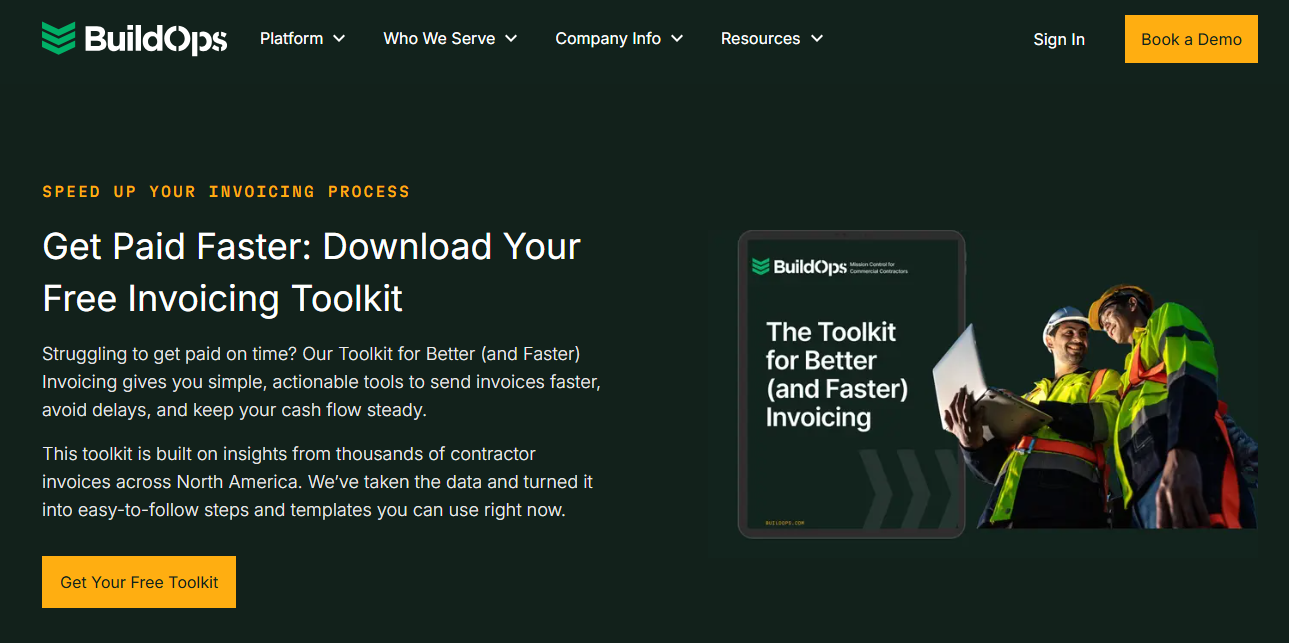
Task: Open the Company Info menu
Action: pos(608,39)
